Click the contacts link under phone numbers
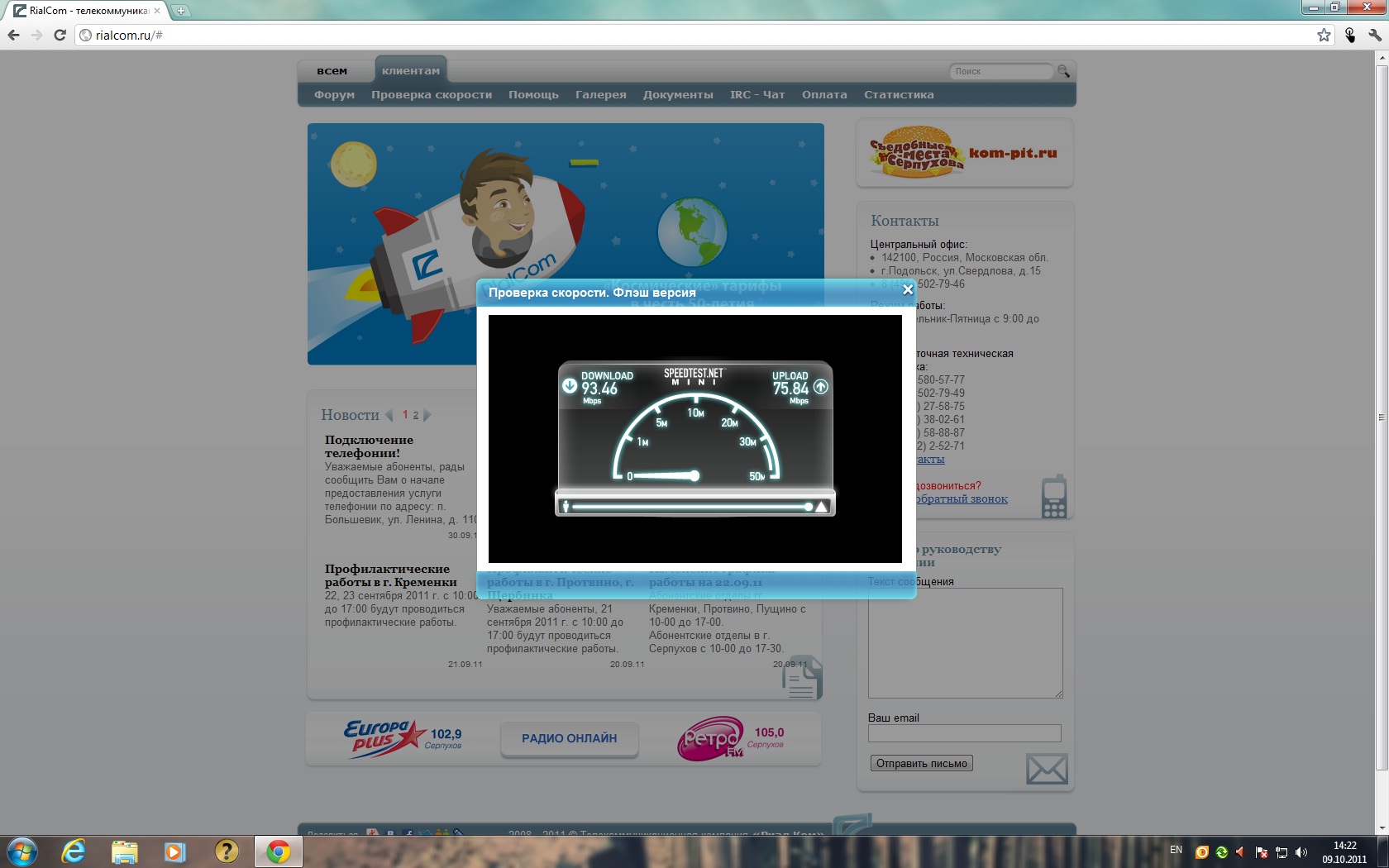 (930, 460)
